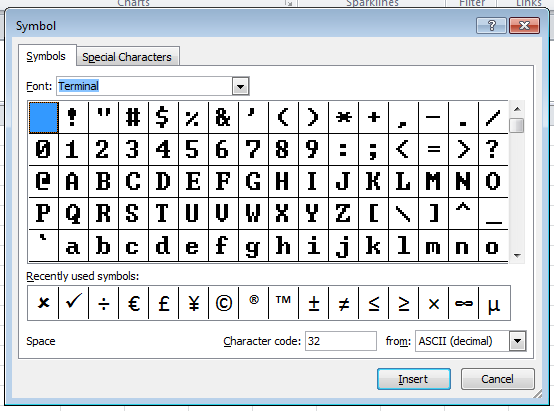Viewport: 554px width, 411px height.
Task: Select the trademark symbol in recently used
Action: tap(283, 303)
